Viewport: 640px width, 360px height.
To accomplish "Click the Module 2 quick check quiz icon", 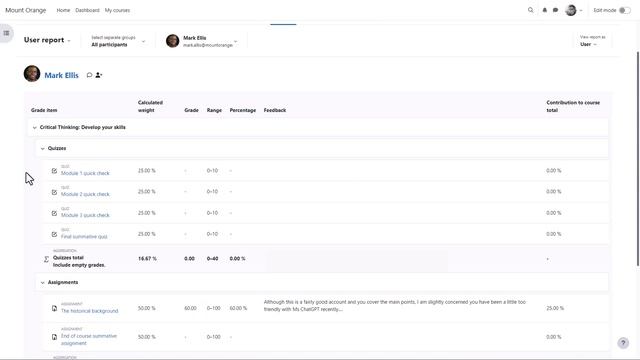I will click(x=54, y=192).
